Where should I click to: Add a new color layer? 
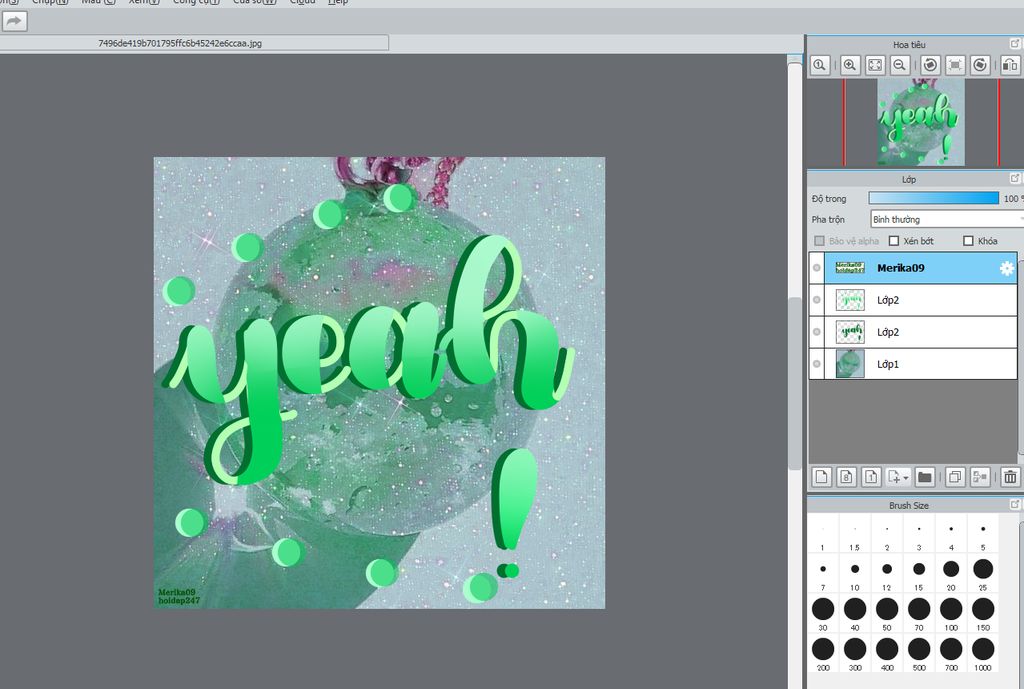[822, 477]
